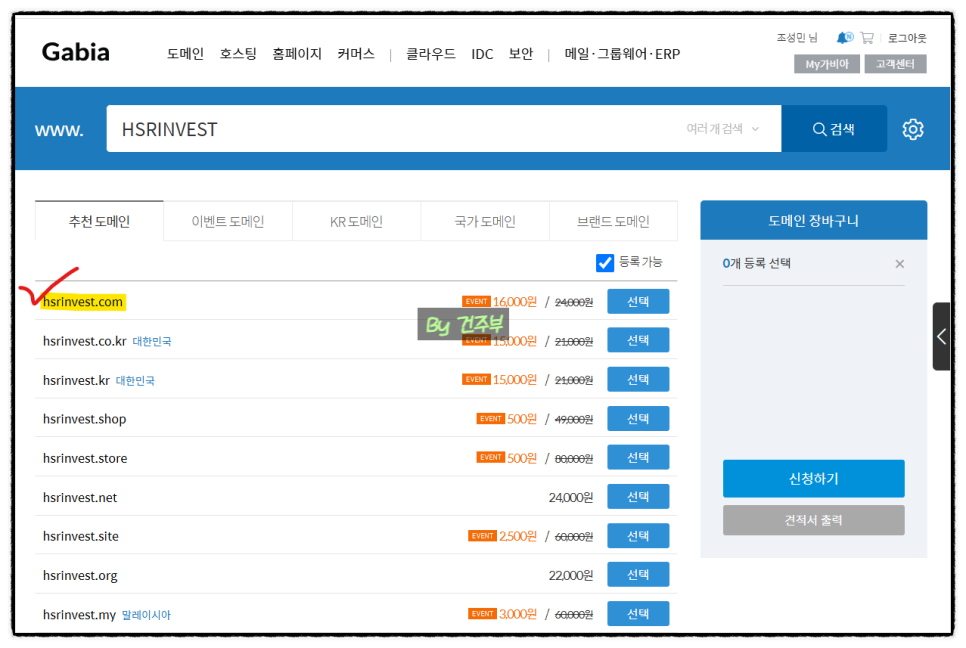
Task: Click the hsrinvest.net domain name
Action: pyautogui.click(x=80, y=498)
